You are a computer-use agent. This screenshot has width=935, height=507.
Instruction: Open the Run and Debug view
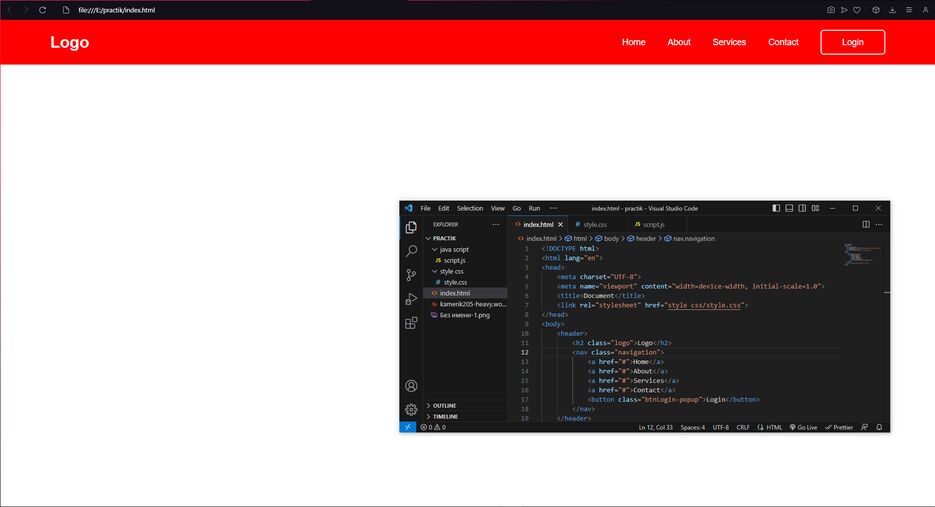411,299
